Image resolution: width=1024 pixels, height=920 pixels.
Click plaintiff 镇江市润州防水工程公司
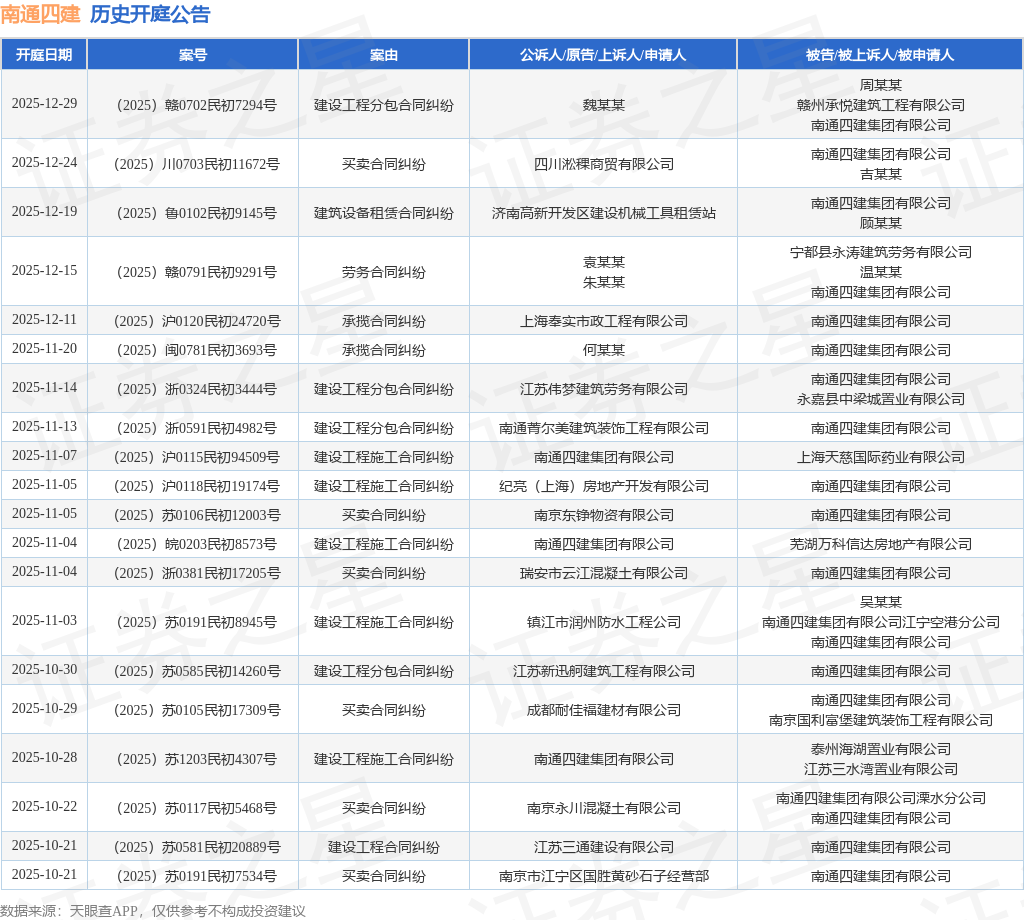[x=603, y=622]
